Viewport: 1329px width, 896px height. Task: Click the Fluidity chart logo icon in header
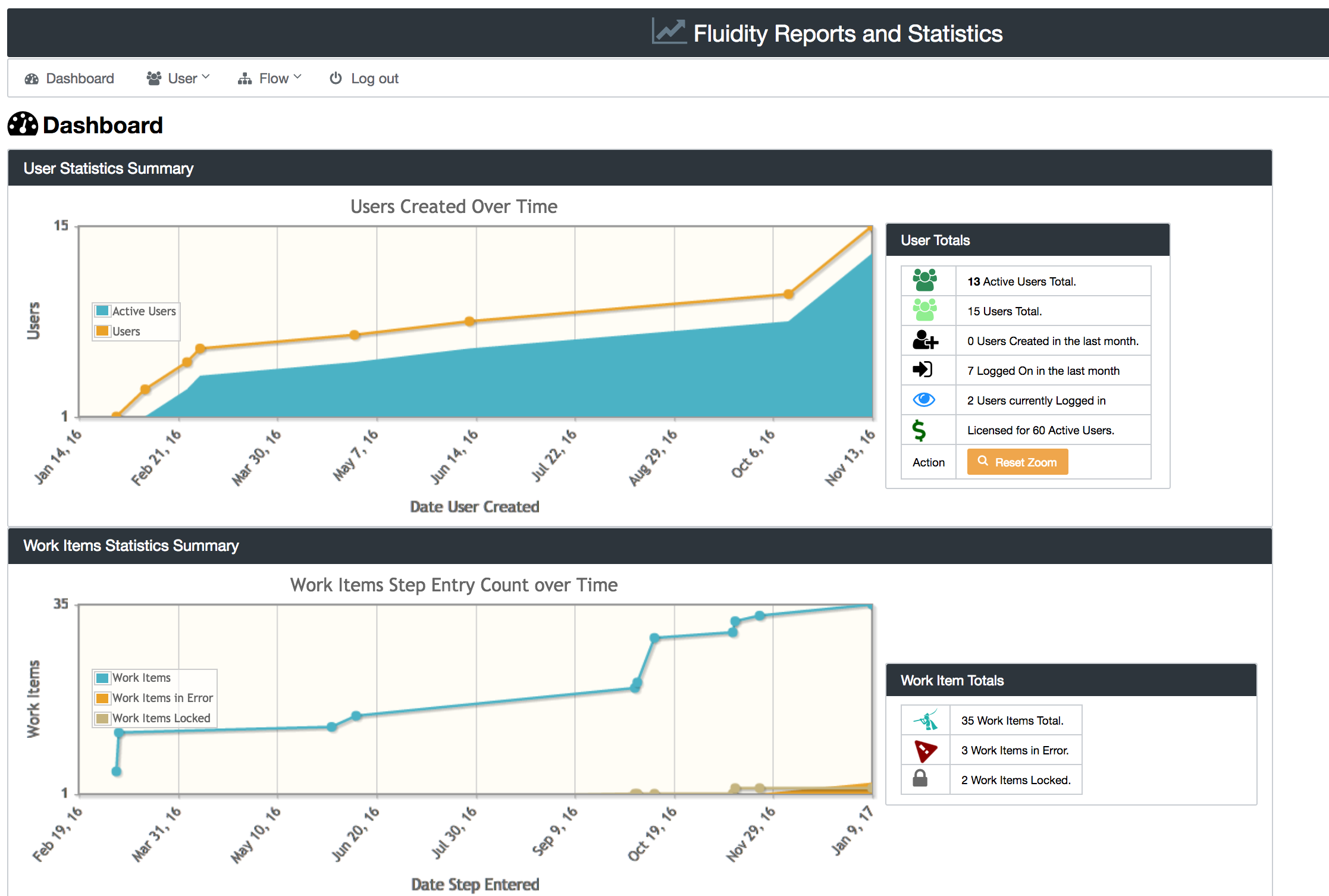click(669, 32)
